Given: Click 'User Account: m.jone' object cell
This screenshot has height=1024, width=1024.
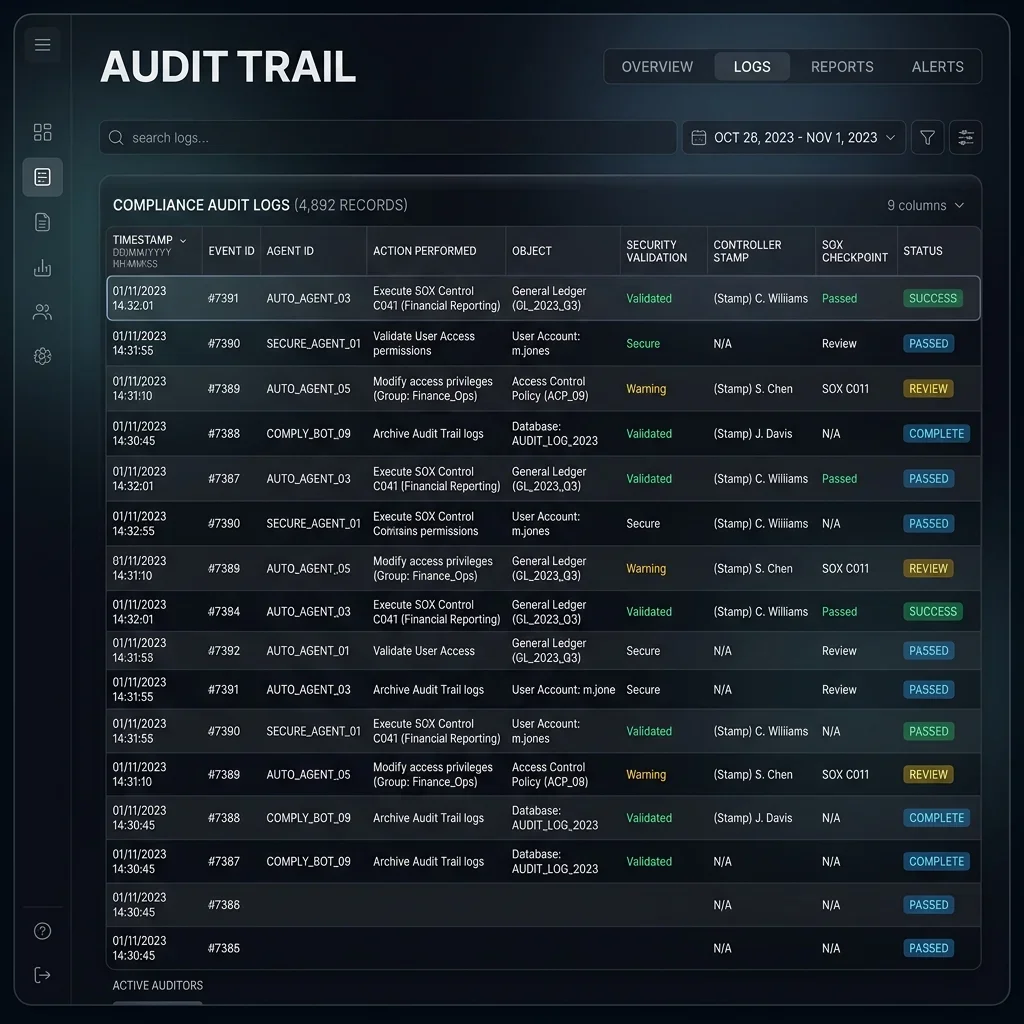Looking at the screenshot, I should [x=563, y=690].
